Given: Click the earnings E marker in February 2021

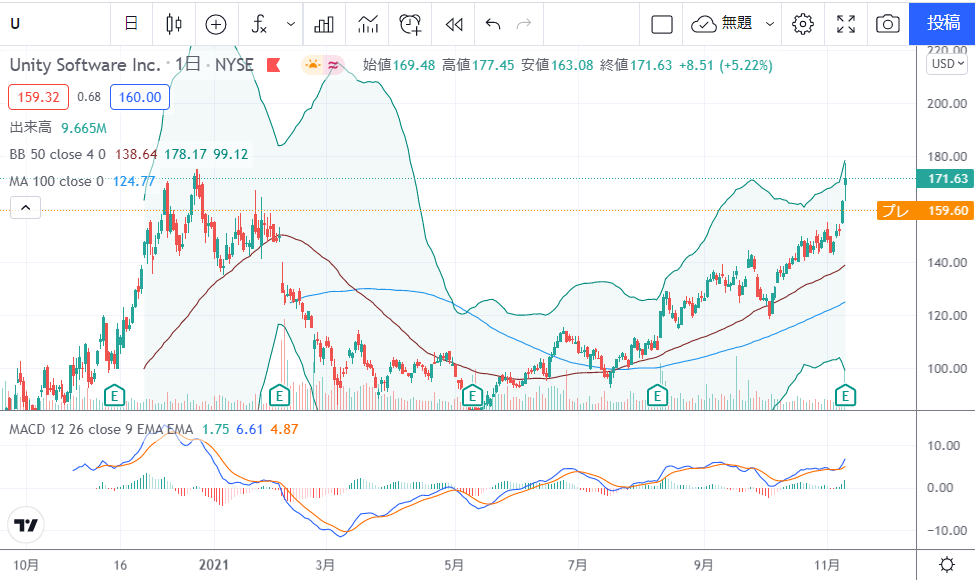Looking at the screenshot, I should [279, 395].
